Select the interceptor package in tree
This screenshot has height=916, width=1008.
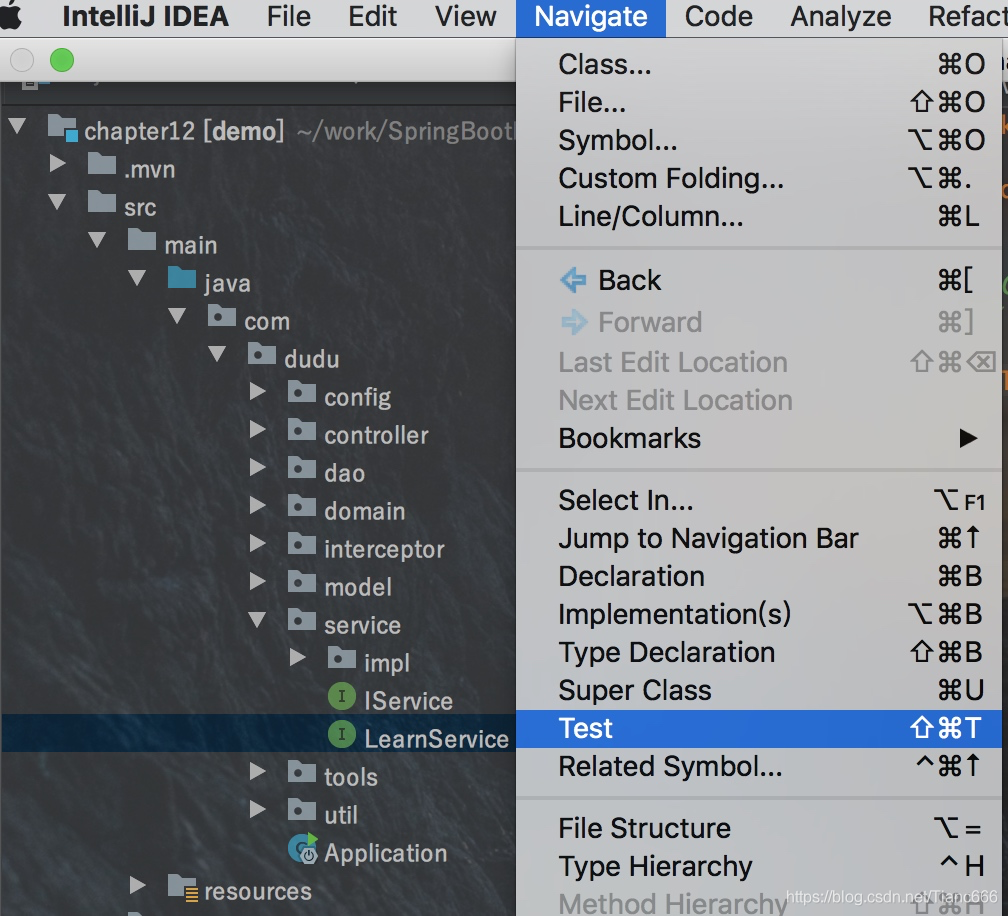384,549
